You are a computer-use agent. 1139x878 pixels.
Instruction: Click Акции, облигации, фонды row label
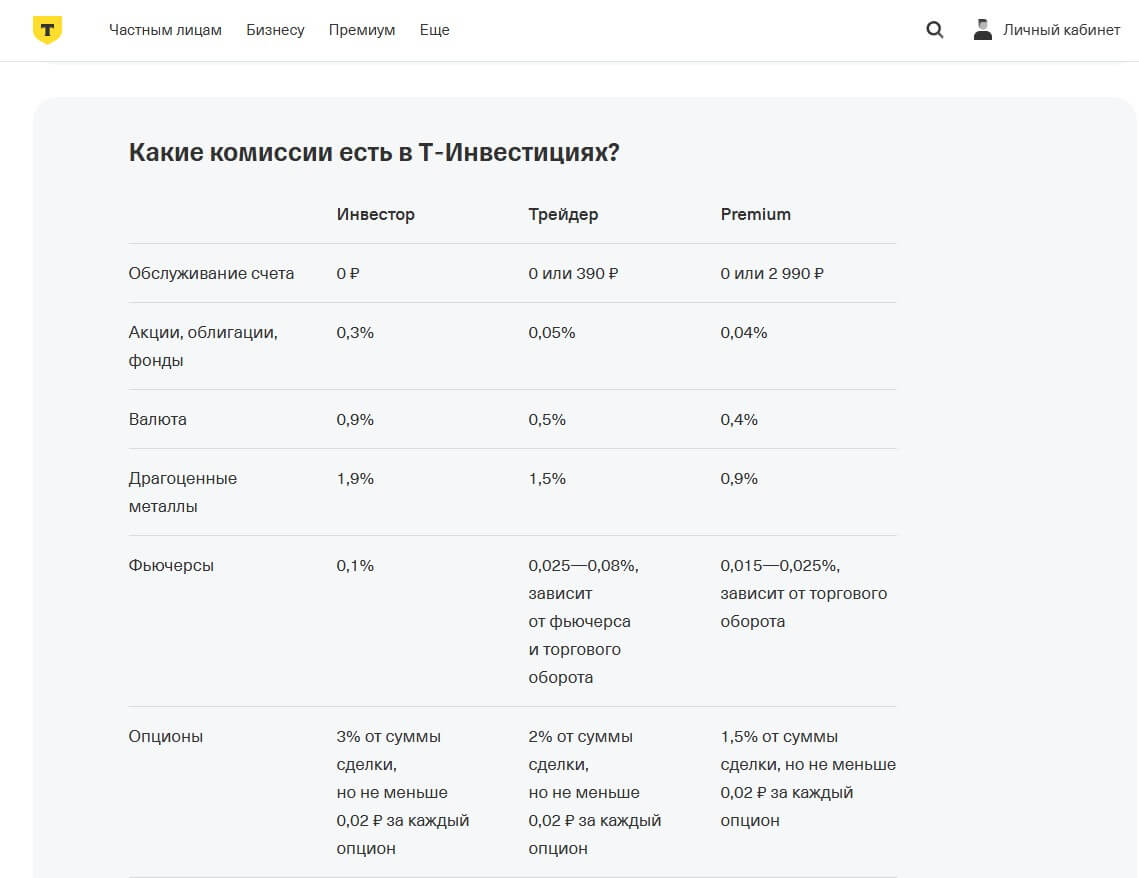click(x=203, y=346)
